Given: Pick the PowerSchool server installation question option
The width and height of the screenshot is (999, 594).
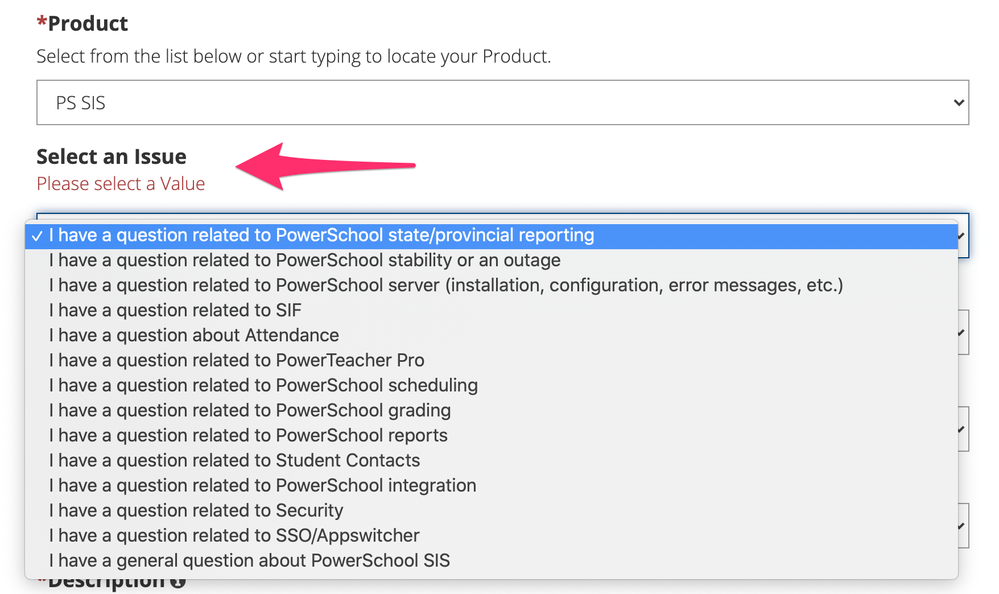Looking at the screenshot, I should [445, 286].
